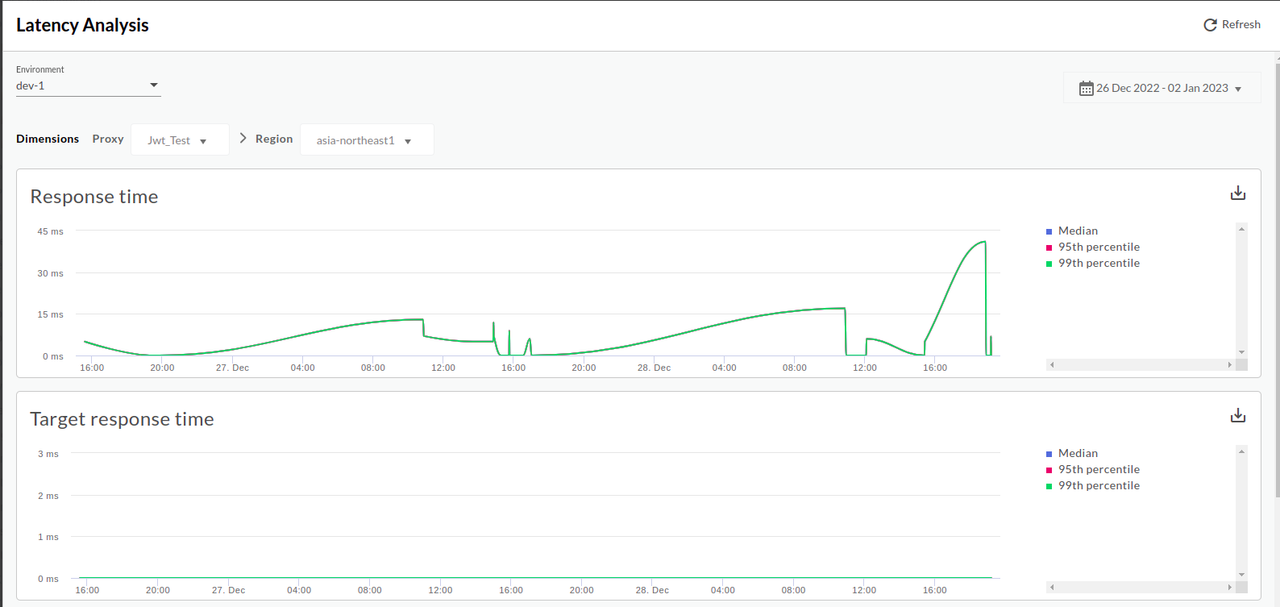Click Response time legend scroll down arrow
This screenshot has height=607, width=1280.
(x=1241, y=352)
